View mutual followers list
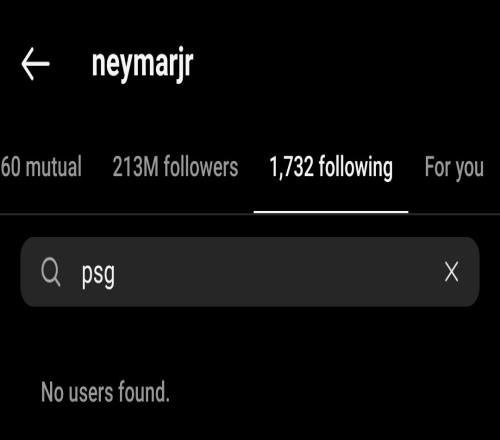Image resolution: width=500 pixels, height=440 pixels. point(41,166)
